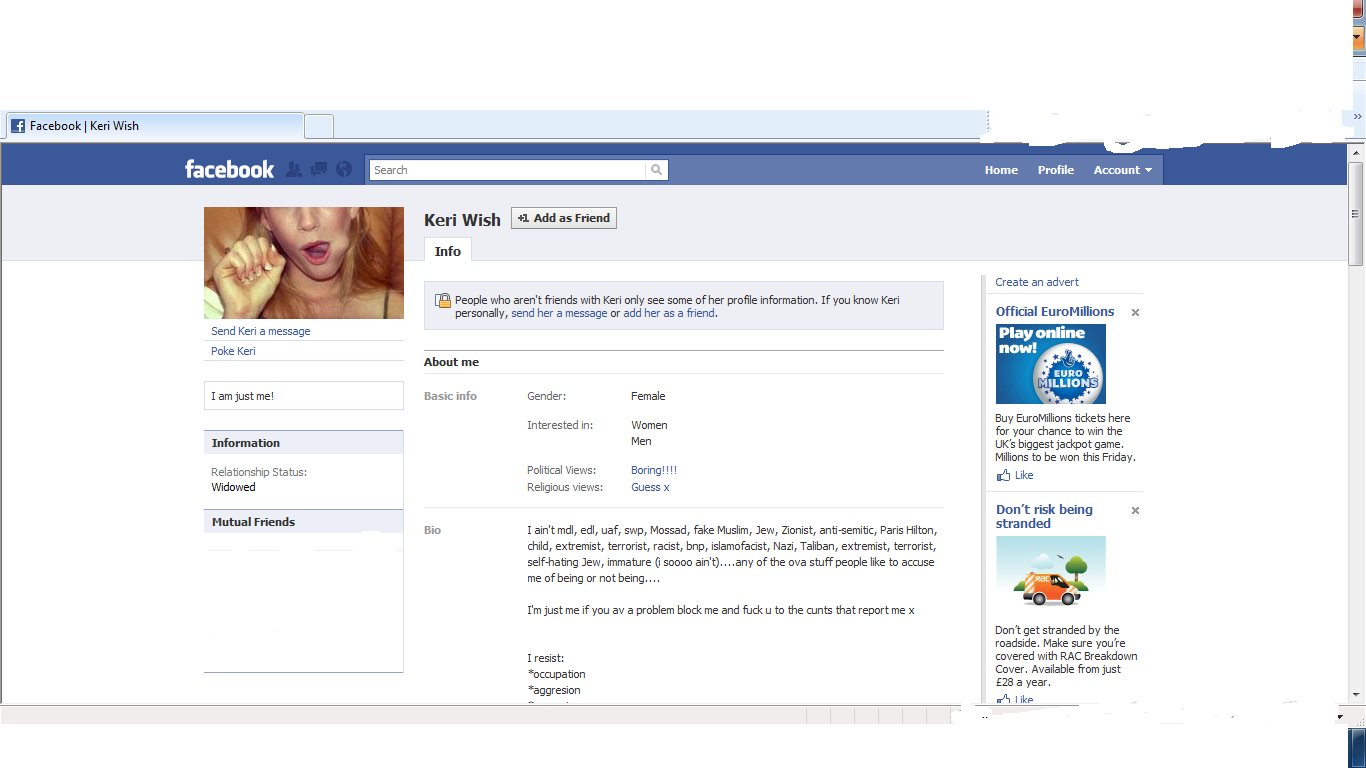
Task: Click the search magnifier icon
Action: [656, 170]
